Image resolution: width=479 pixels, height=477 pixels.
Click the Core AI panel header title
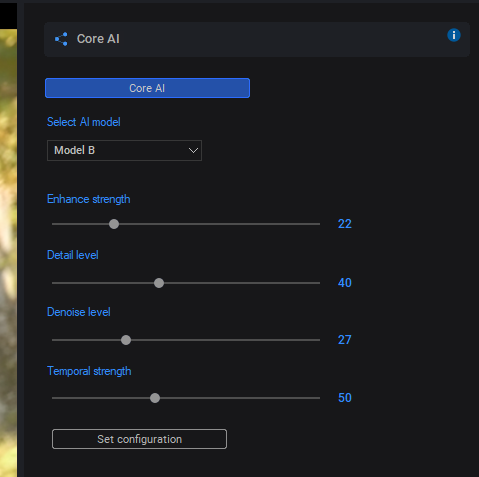coord(98,39)
